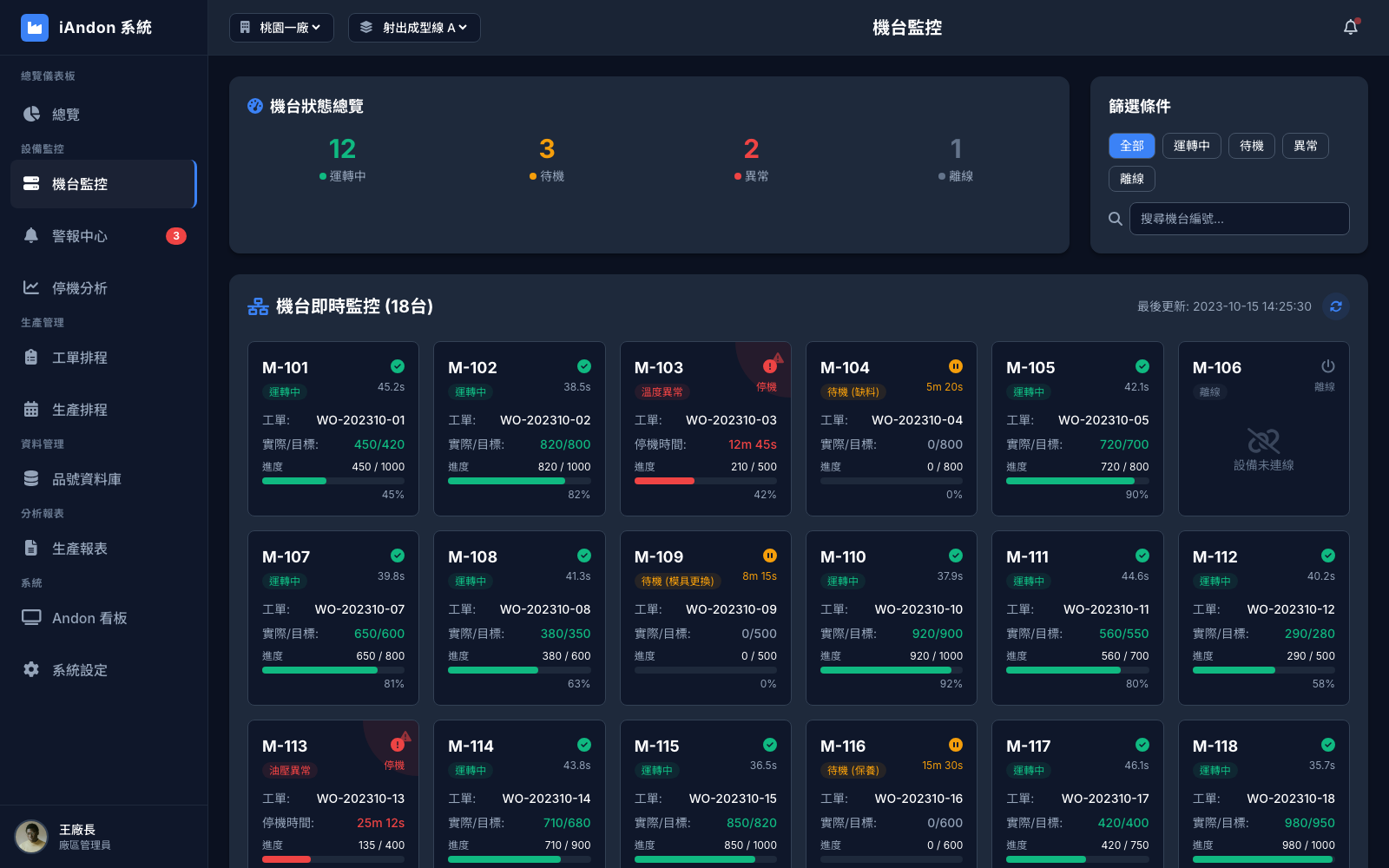
Task: Open 生產報表 in the sidebar
Action: (104, 548)
